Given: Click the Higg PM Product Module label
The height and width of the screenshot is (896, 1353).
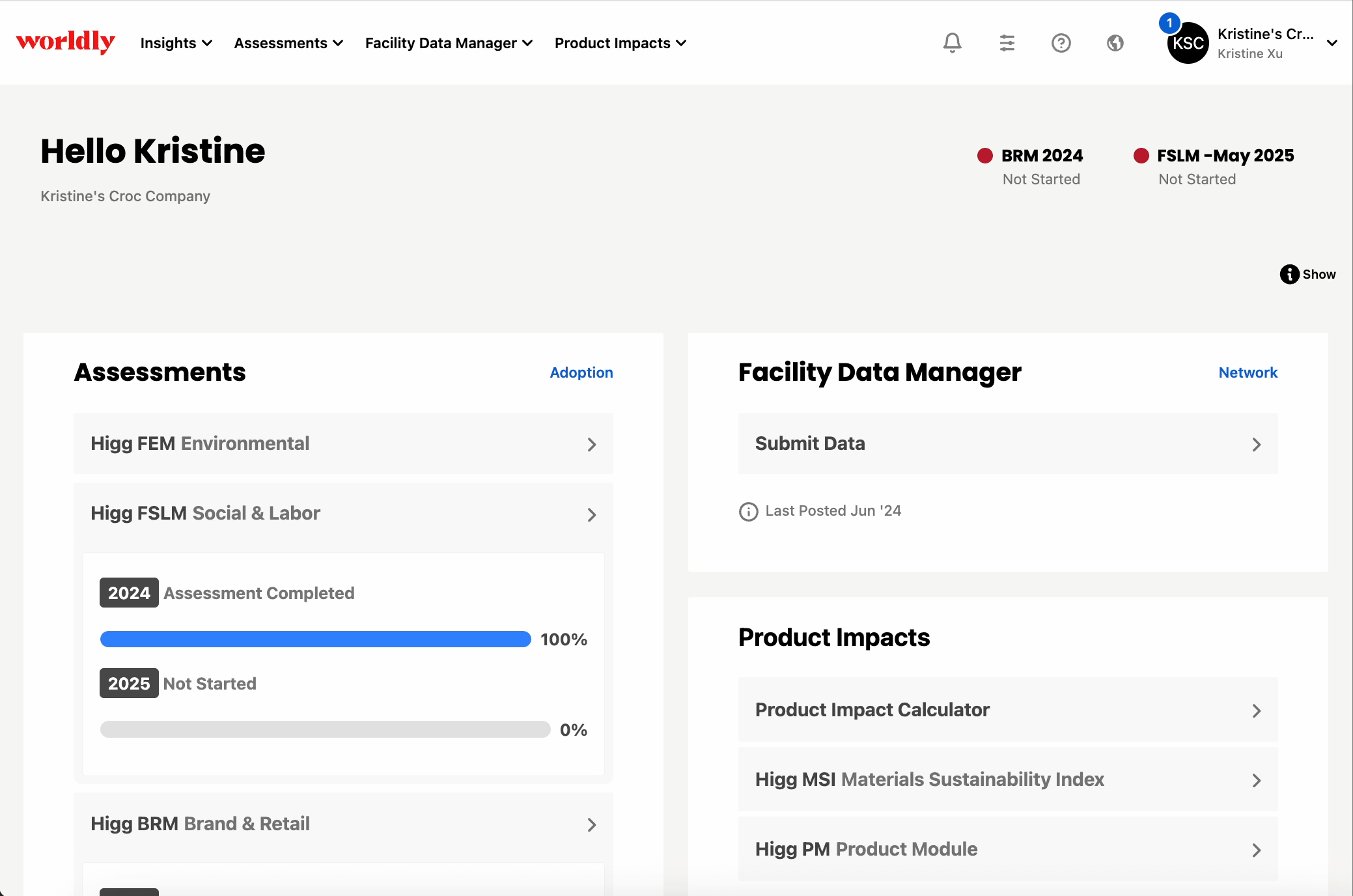Looking at the screenshot, I should tap(867, 849).
